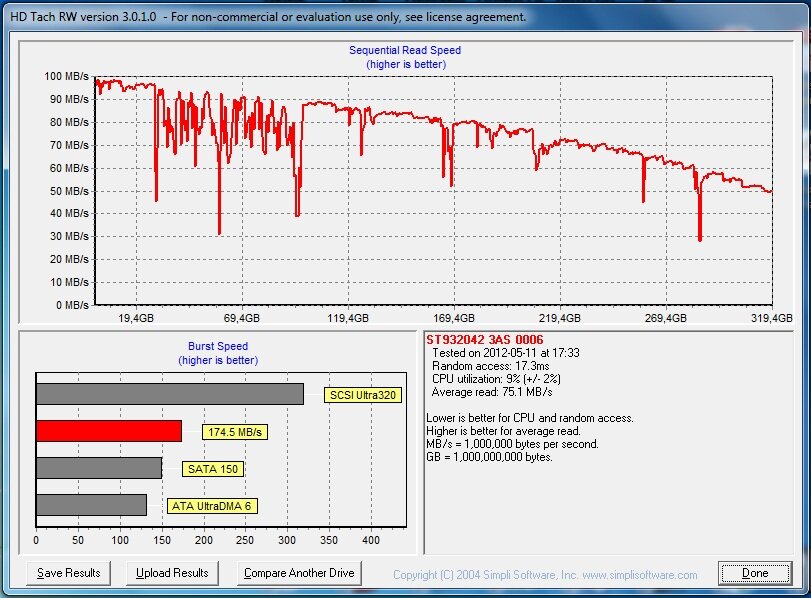
Task: Close the benchmark with Done
Action: point(755,573)
